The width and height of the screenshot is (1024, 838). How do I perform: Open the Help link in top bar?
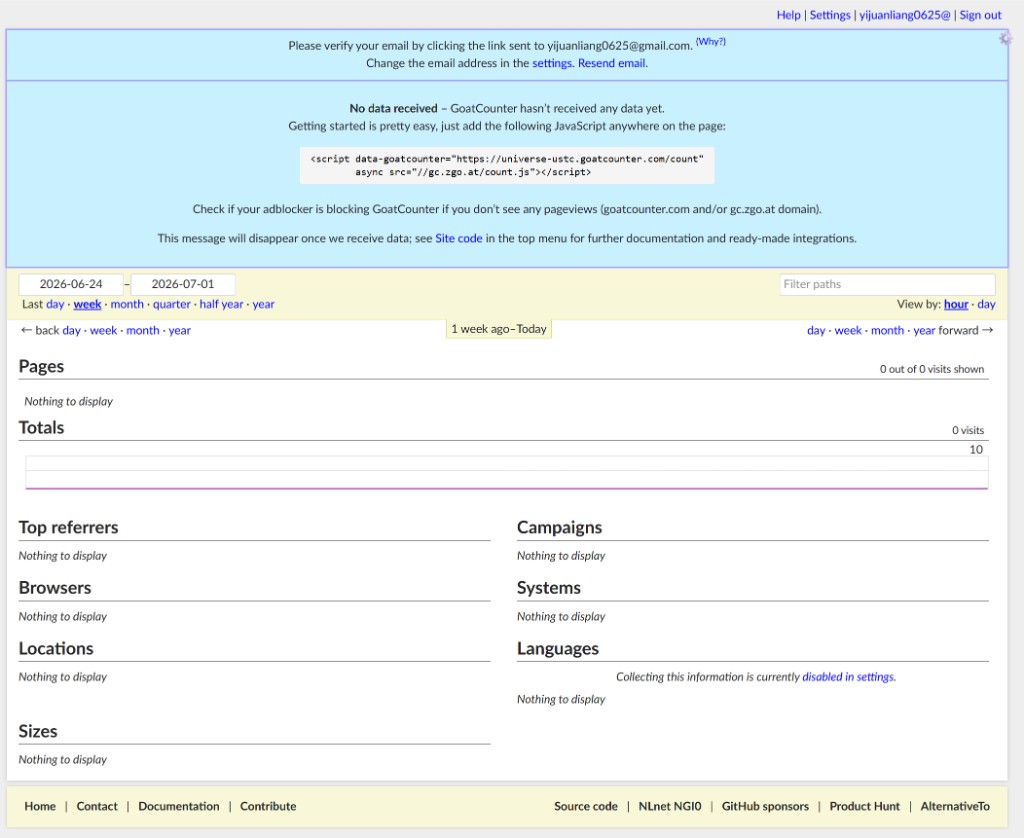[x=788, y=15]
